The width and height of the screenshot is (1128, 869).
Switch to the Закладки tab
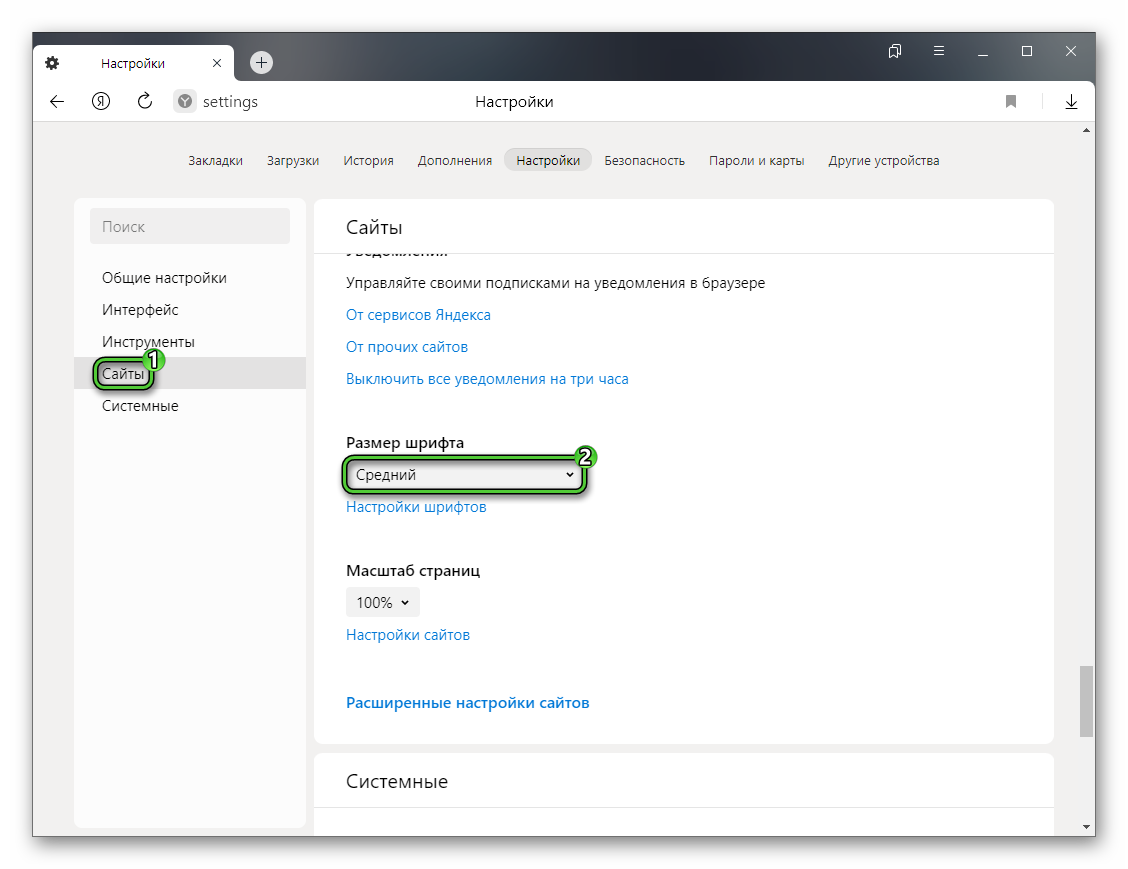[x=215, y=160]
